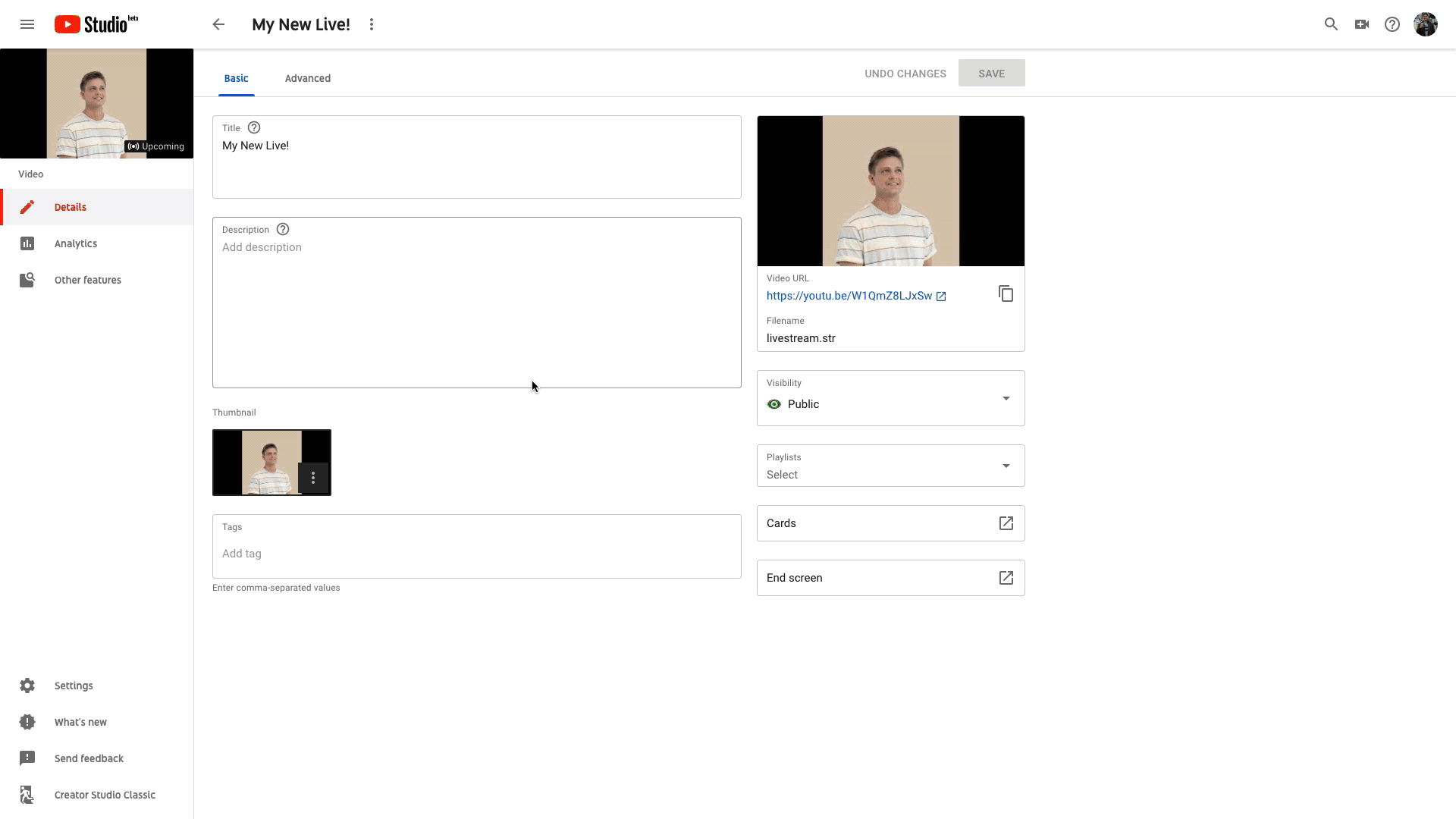Click the create video camera icon

click(1362, 24)
